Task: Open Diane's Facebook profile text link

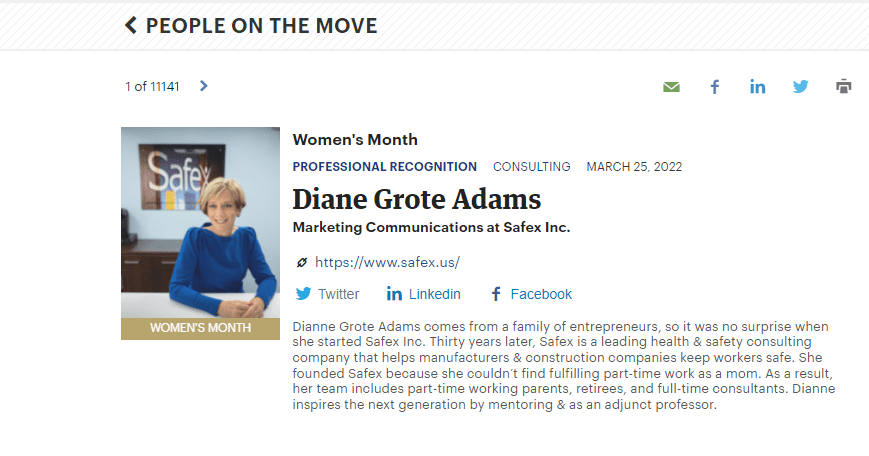Action: tap(541, 294)
